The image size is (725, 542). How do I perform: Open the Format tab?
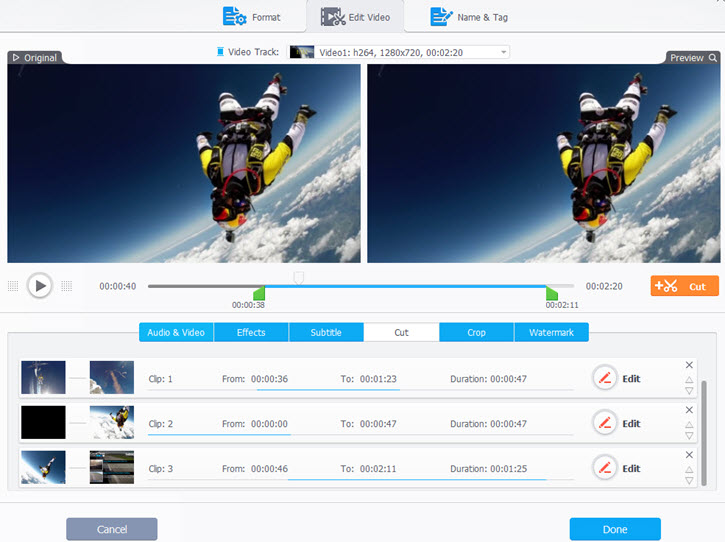coord(252,17)
